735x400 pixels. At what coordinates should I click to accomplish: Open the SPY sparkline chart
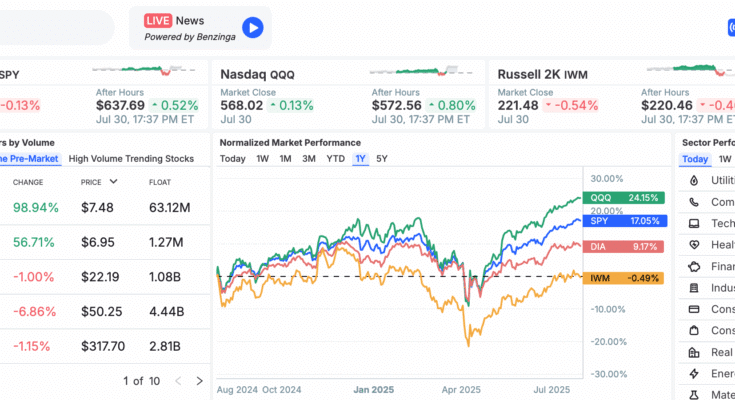point(143,70)
